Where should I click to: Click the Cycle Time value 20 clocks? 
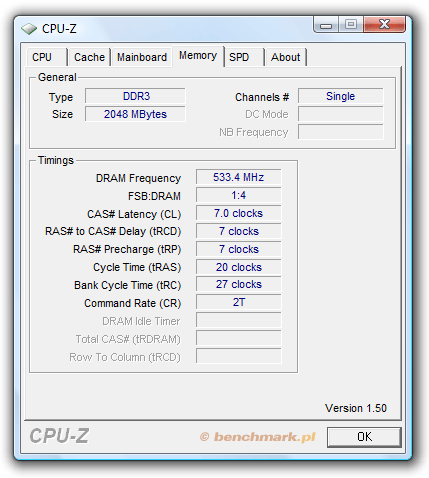coord(239,267)
